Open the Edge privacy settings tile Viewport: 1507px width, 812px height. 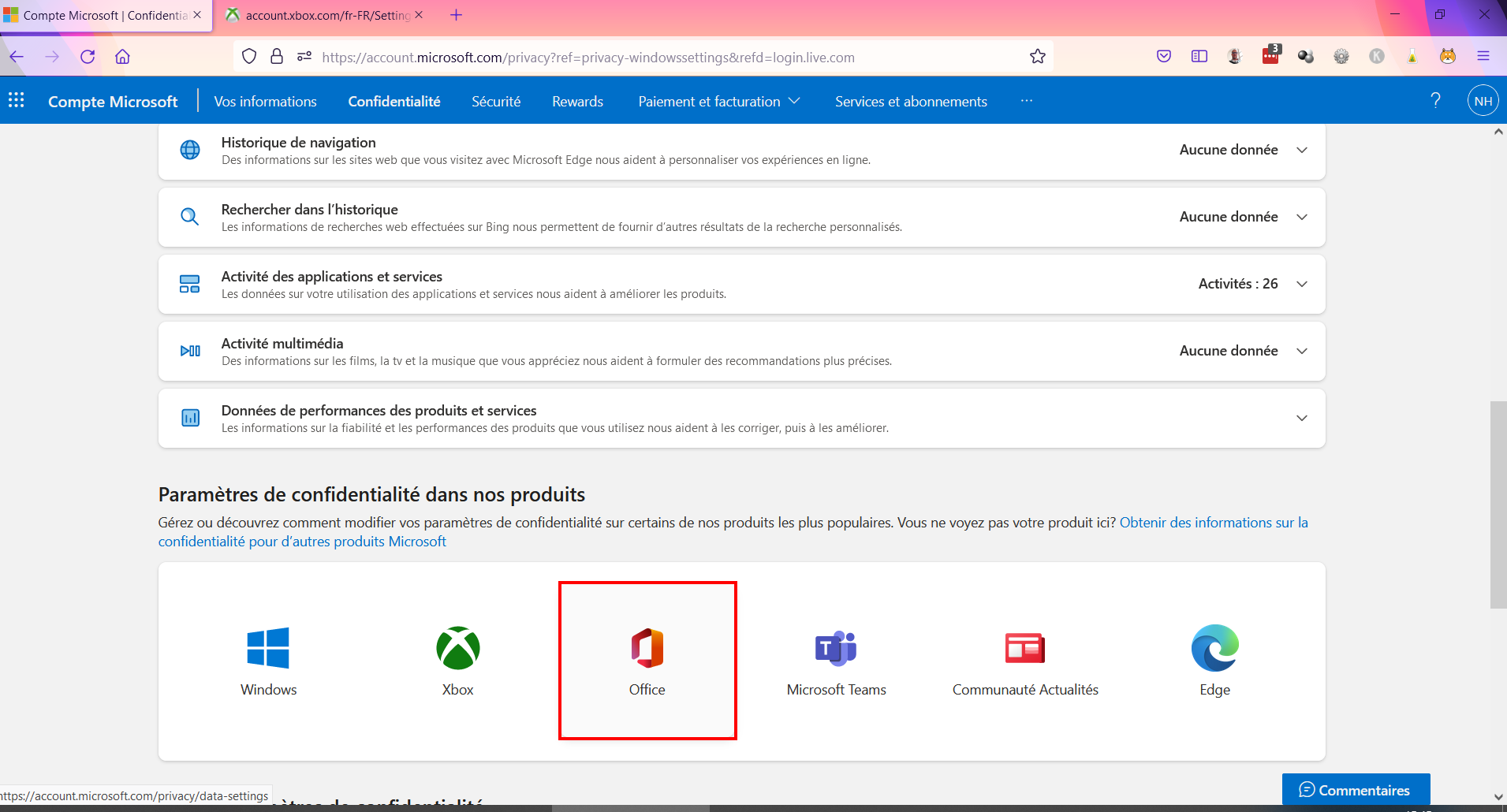pos(1215,661)
